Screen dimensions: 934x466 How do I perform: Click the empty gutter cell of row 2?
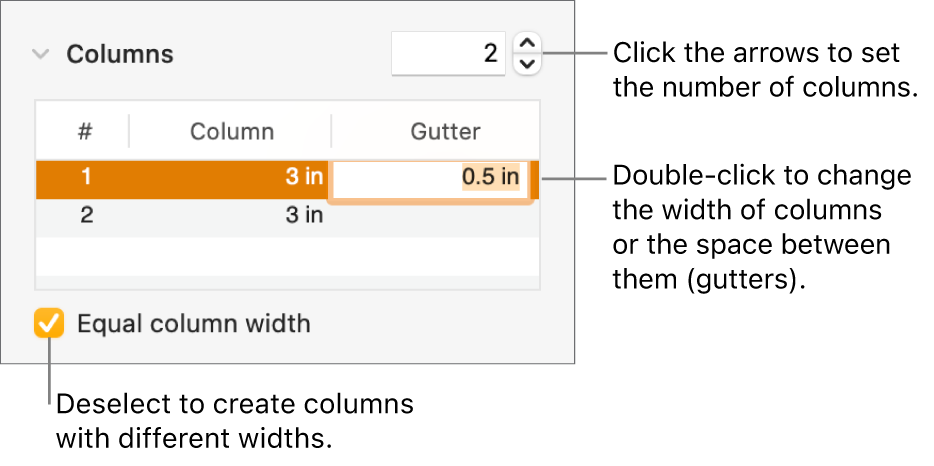435,215
